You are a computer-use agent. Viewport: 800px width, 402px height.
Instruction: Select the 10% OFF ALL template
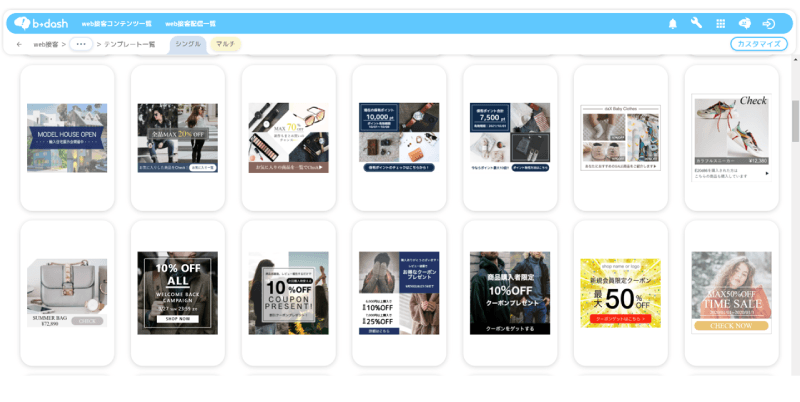click(x=178, y=293)
